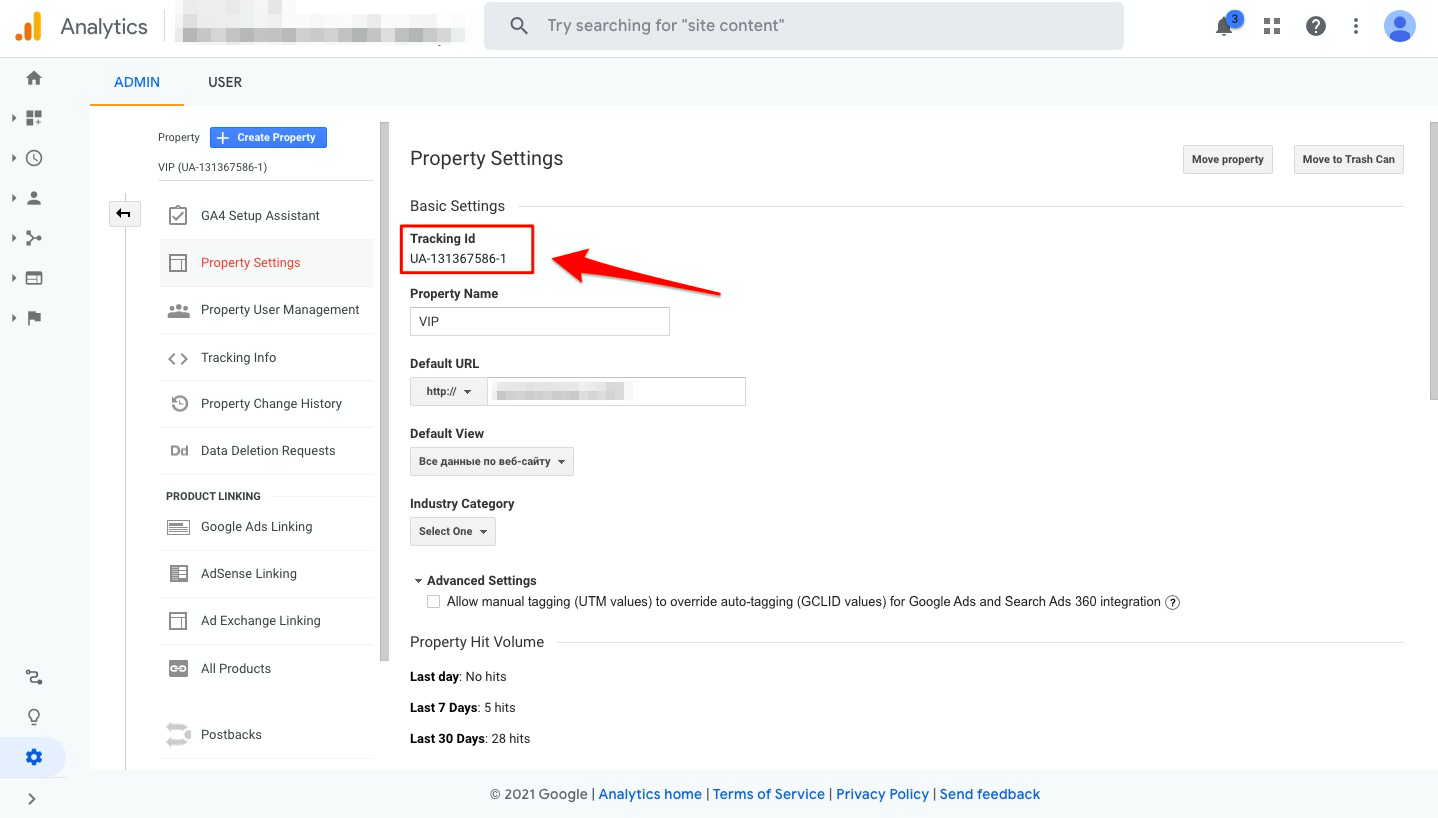Open notifications bell icon

1224,27
